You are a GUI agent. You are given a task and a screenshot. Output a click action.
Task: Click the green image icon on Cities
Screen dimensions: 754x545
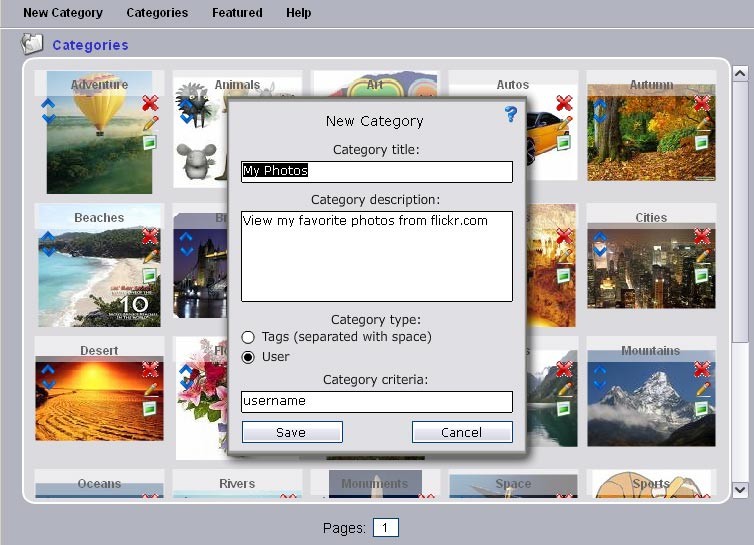(x=702, y=275)
